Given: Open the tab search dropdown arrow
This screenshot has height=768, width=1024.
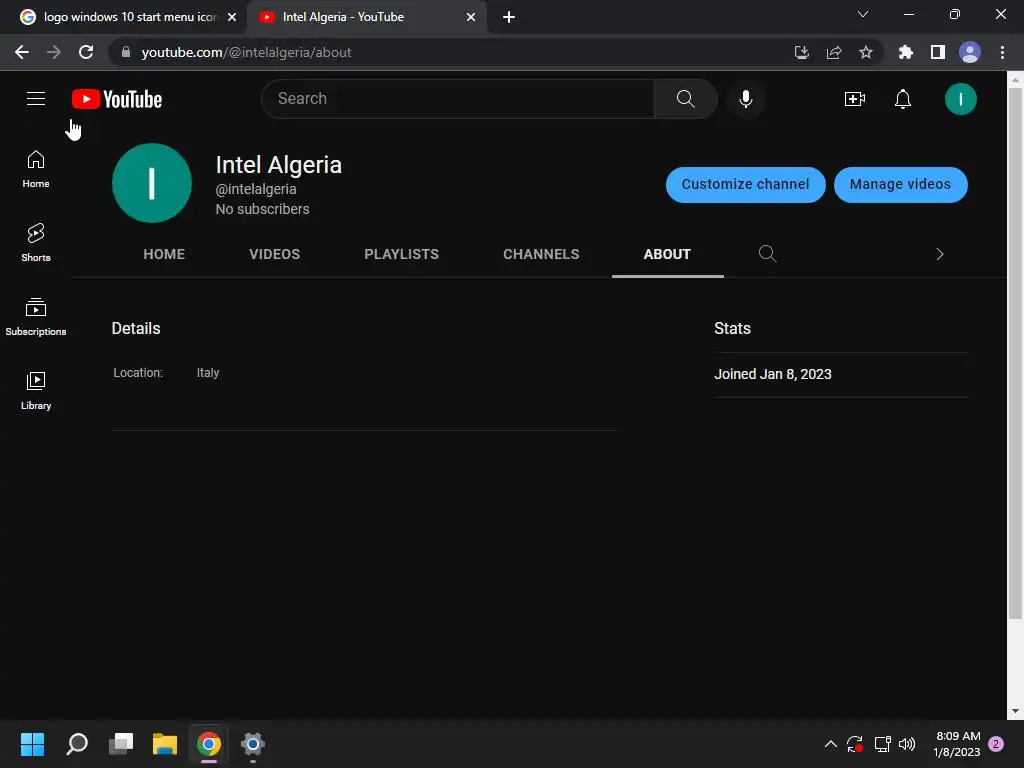Looking at the screenshot, I should pos(863,14).
